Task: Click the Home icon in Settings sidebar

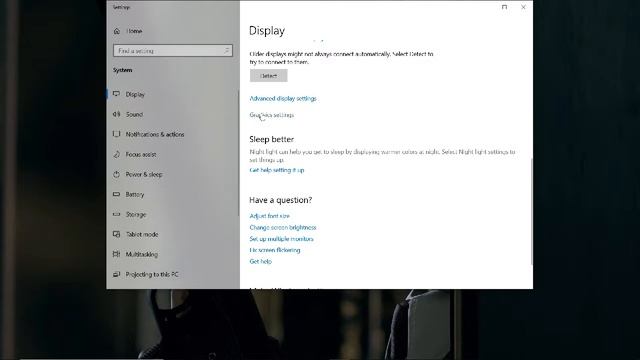Action: [x=117, y=31]
